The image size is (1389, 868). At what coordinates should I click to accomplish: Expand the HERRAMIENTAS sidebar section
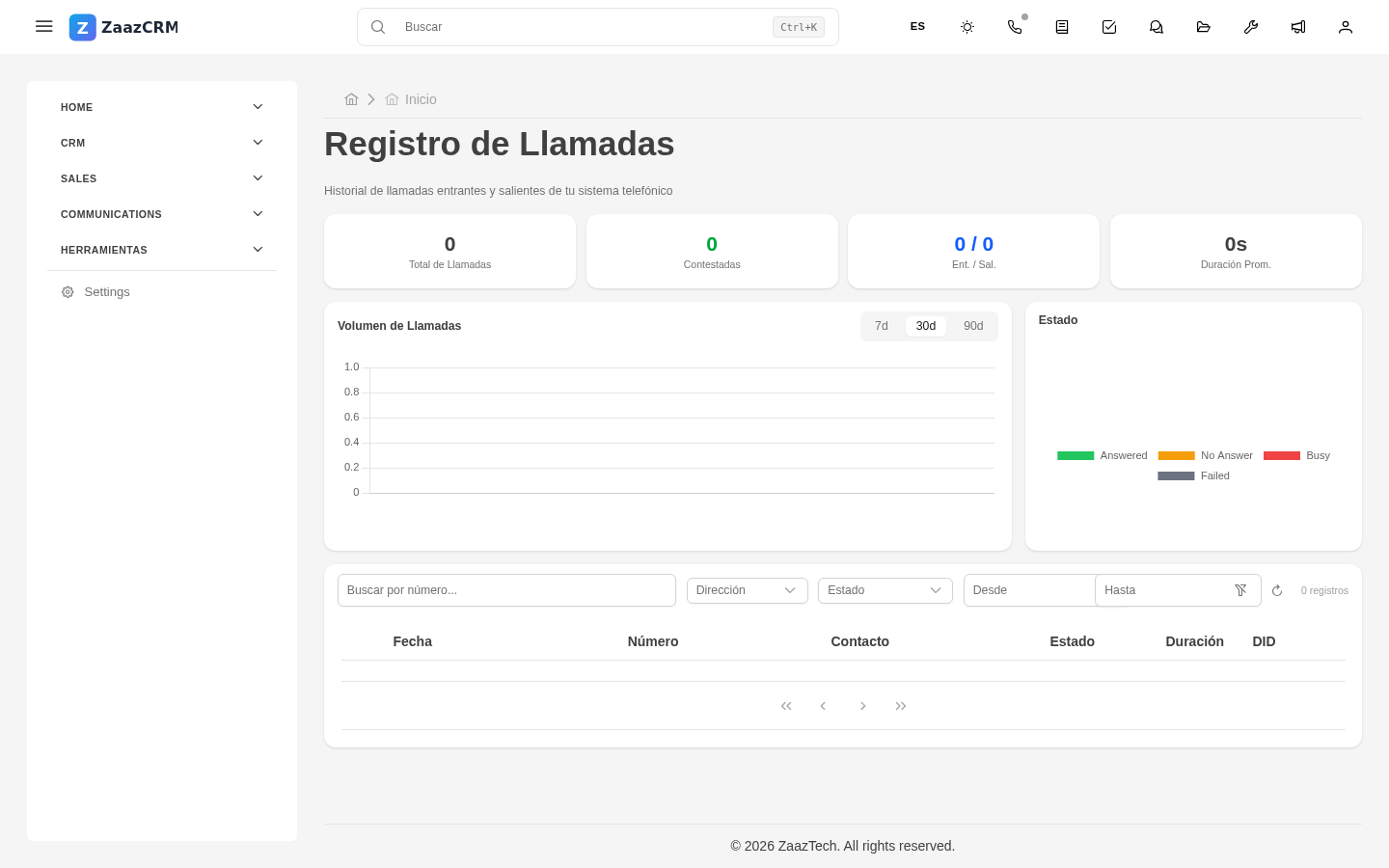[x=162, y=250]
